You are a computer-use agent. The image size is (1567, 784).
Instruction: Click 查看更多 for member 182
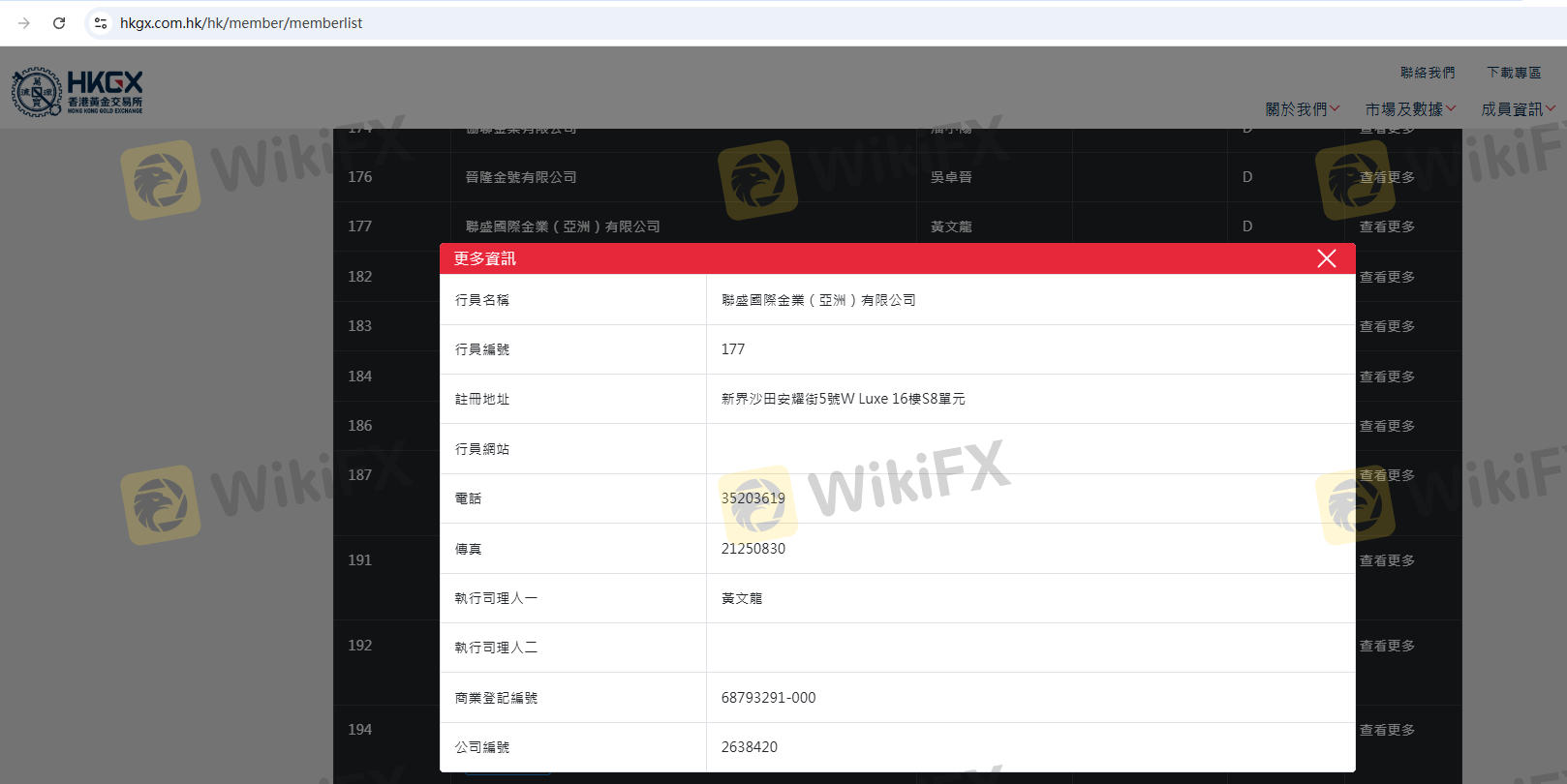(x=1387, y=277)
